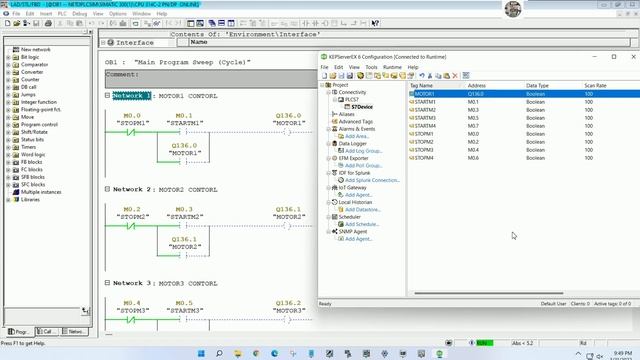The height and width of the screenshot is (360, 640).
Task: Click the Undo icon in KEPServerEX toolbar
Action: point(422,76)
